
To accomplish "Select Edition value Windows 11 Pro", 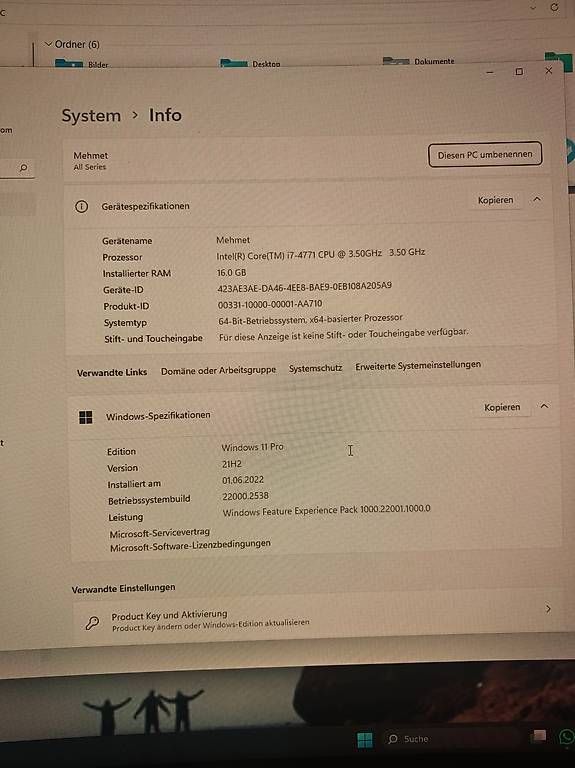I will (x=252, y=447).
